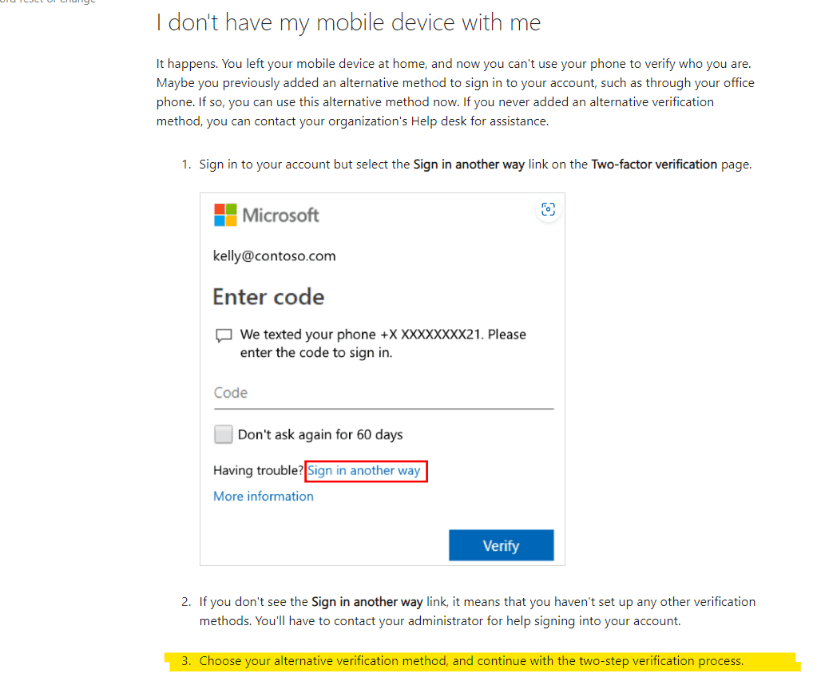Click the 'Having trouble?' label
This screenshot has width=838, height=677.
point(258,471)
